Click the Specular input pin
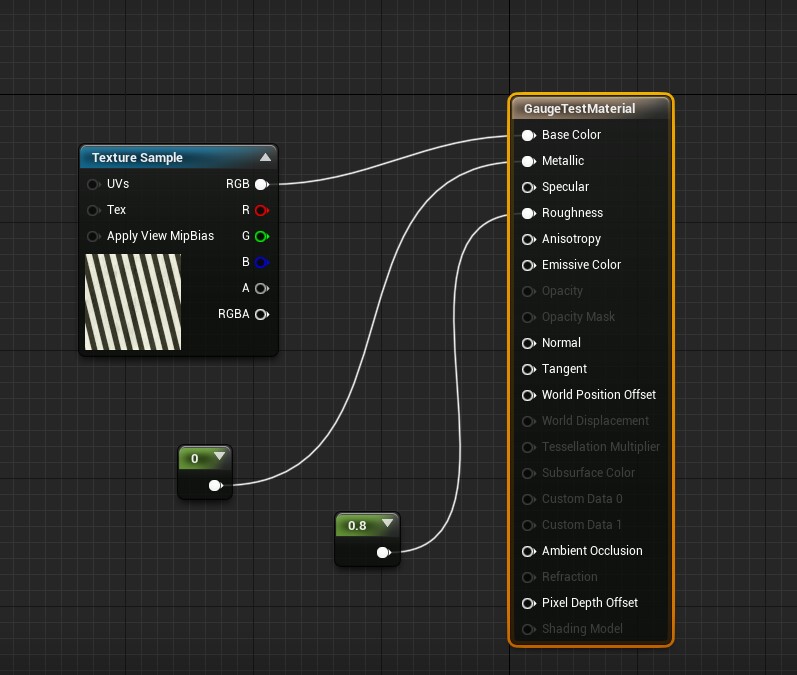Image resolution: width=797 pixels, height=675 pixels. coord(528,187)
